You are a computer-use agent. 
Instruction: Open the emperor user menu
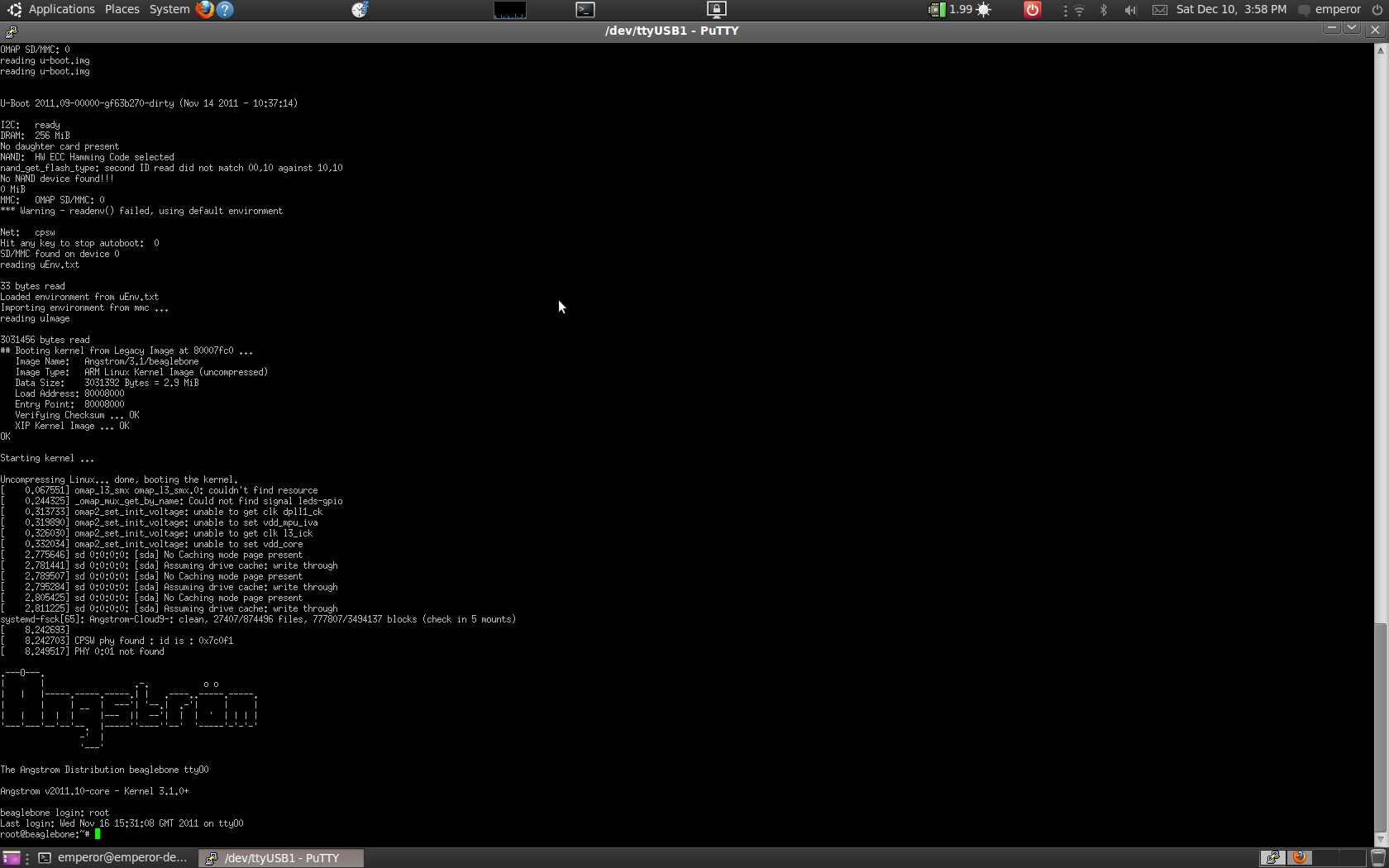click(1329, 9)
